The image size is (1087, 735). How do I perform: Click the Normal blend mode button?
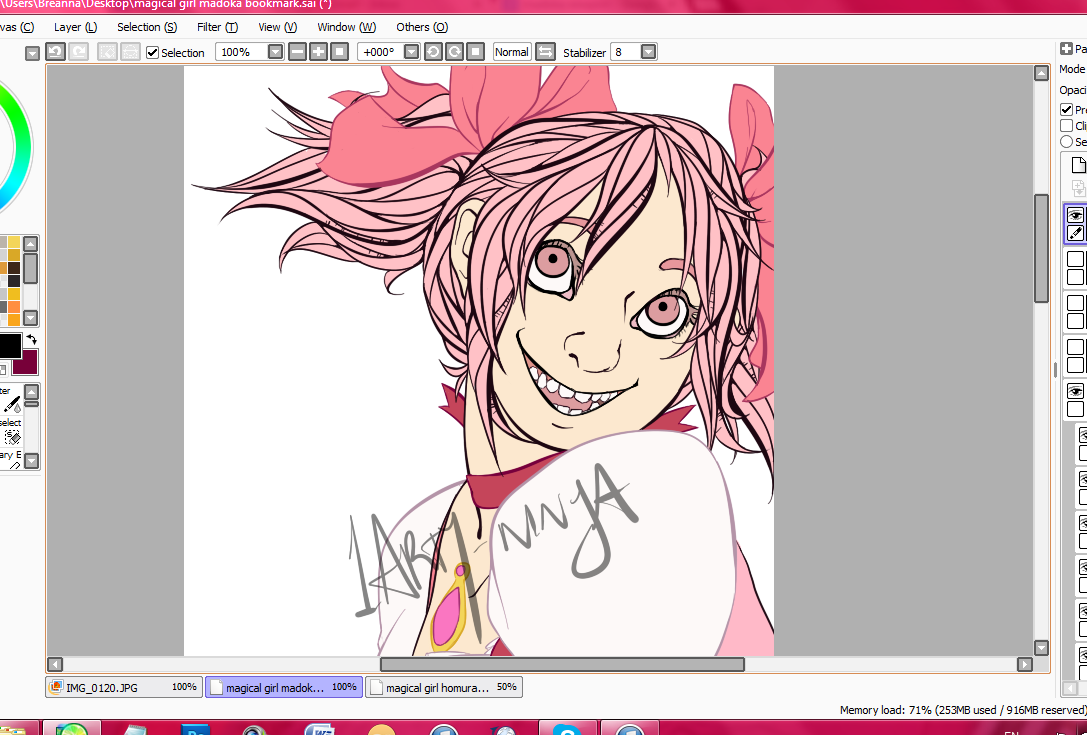tap(512, 52)
